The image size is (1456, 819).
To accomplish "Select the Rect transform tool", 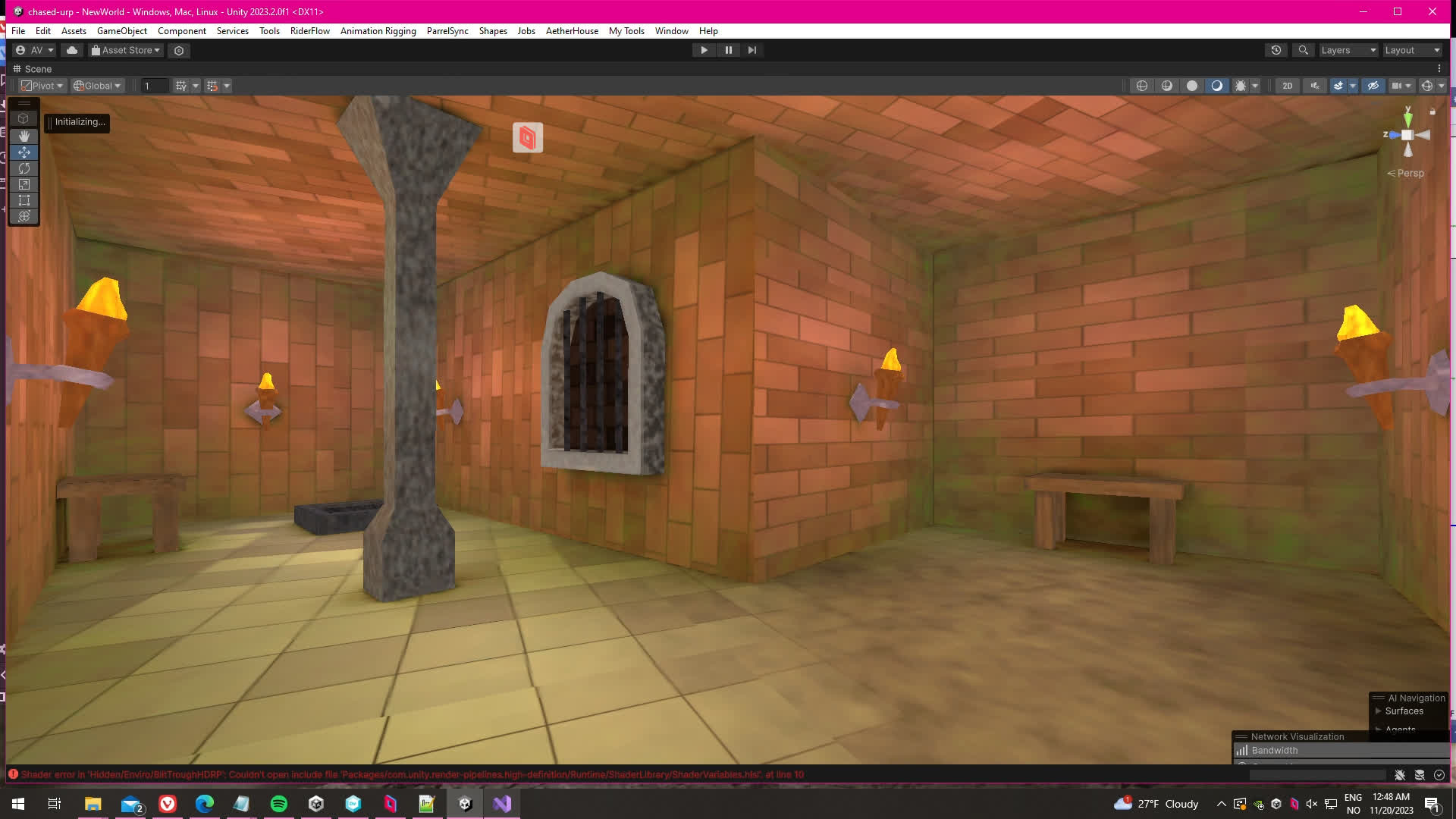I will [x=24, y=200].
